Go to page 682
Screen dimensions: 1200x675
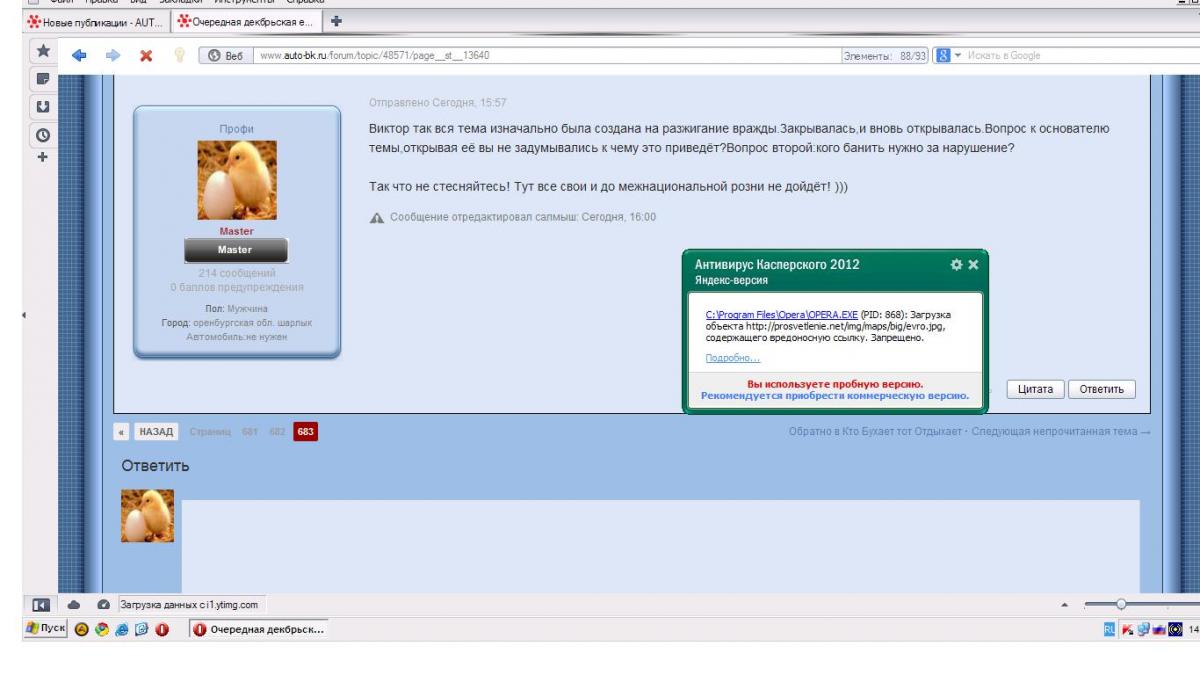click(277, 432)
